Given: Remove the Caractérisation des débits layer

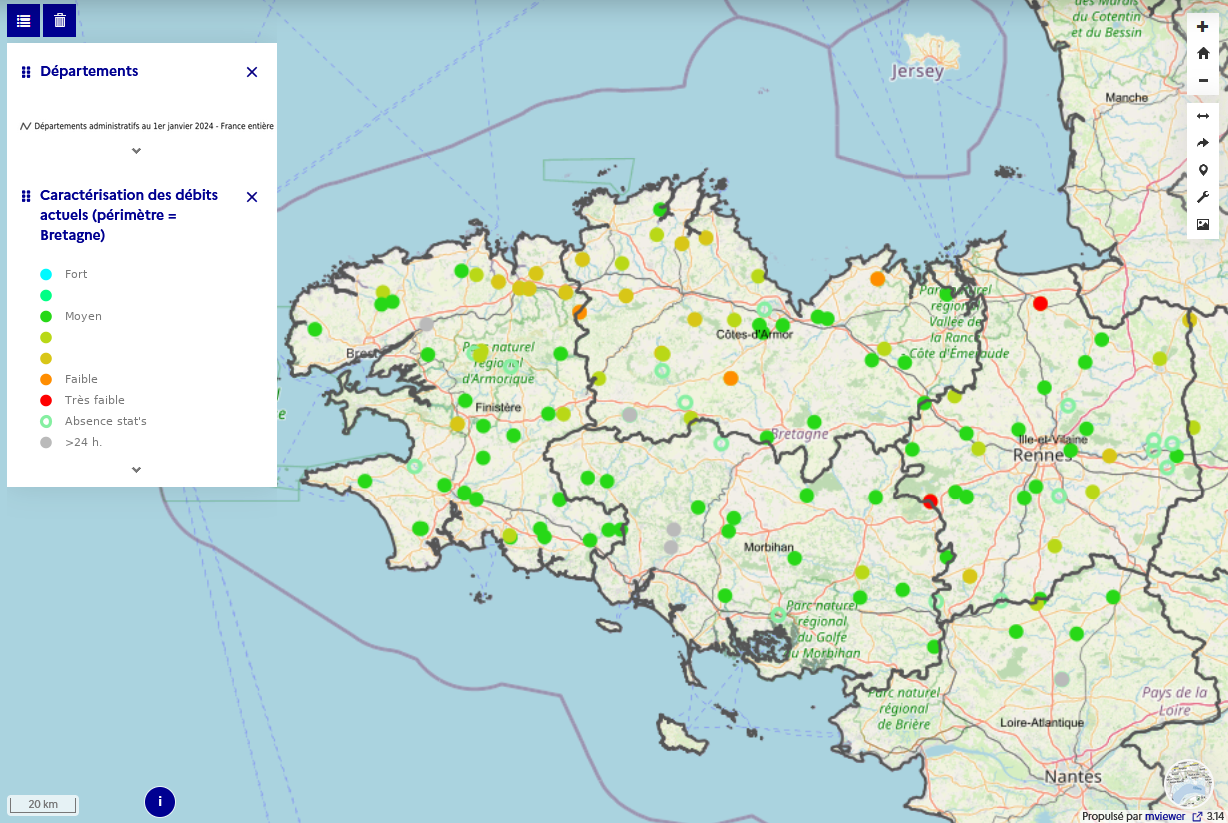Looking at the screenshot, I should tap(252, 197).
